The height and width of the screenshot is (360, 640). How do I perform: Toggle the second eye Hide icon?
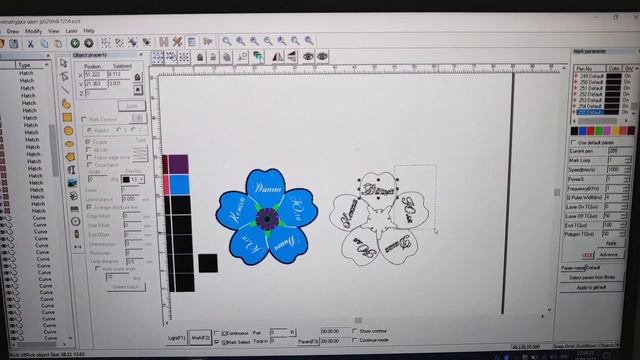(x=322, y=57)
